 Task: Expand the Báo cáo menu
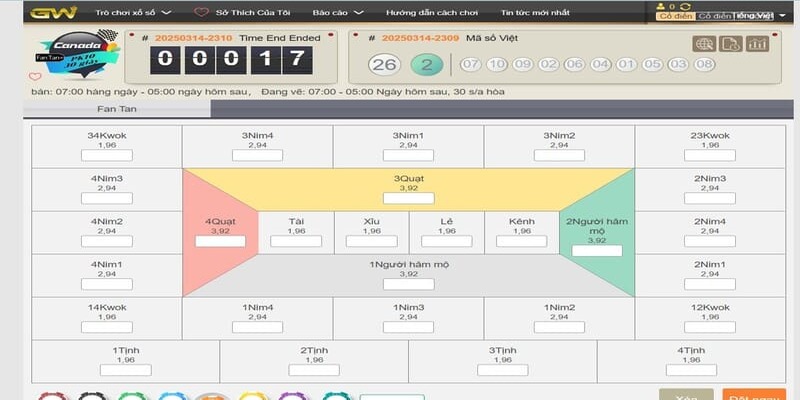coord(338,13)
